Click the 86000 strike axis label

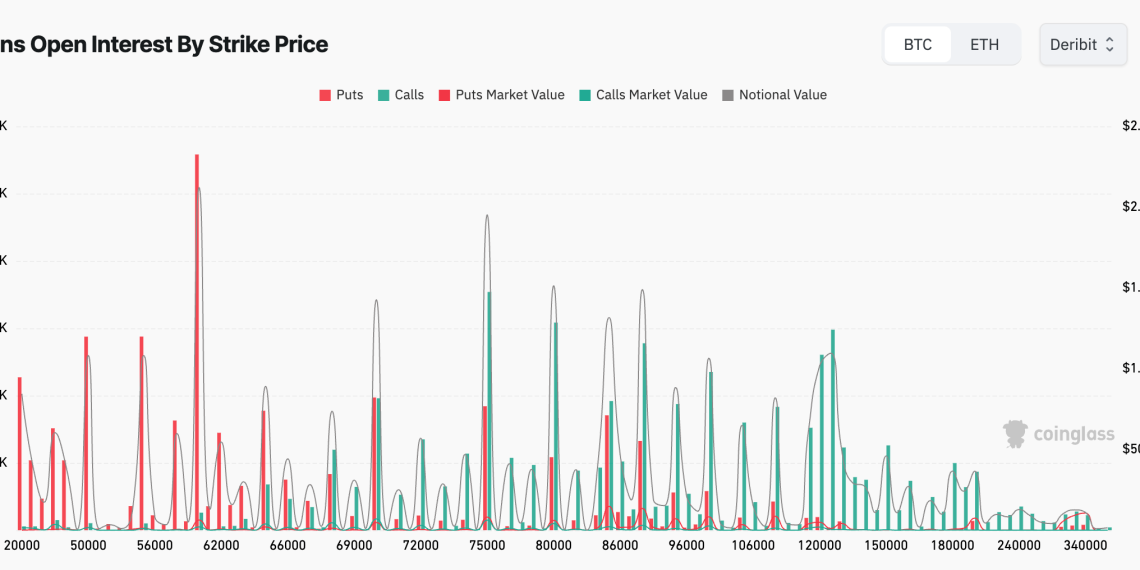[620, 546]
